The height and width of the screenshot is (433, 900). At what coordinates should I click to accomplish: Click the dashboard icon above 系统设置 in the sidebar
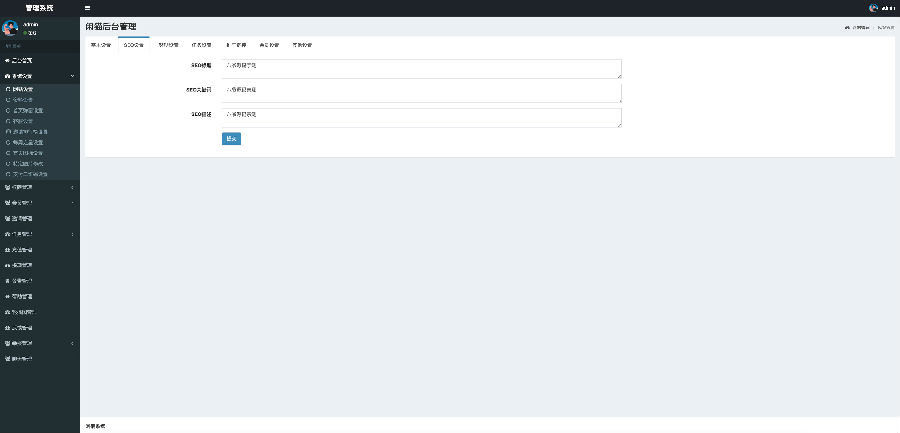pyautogui.click(x=8, y=60)
